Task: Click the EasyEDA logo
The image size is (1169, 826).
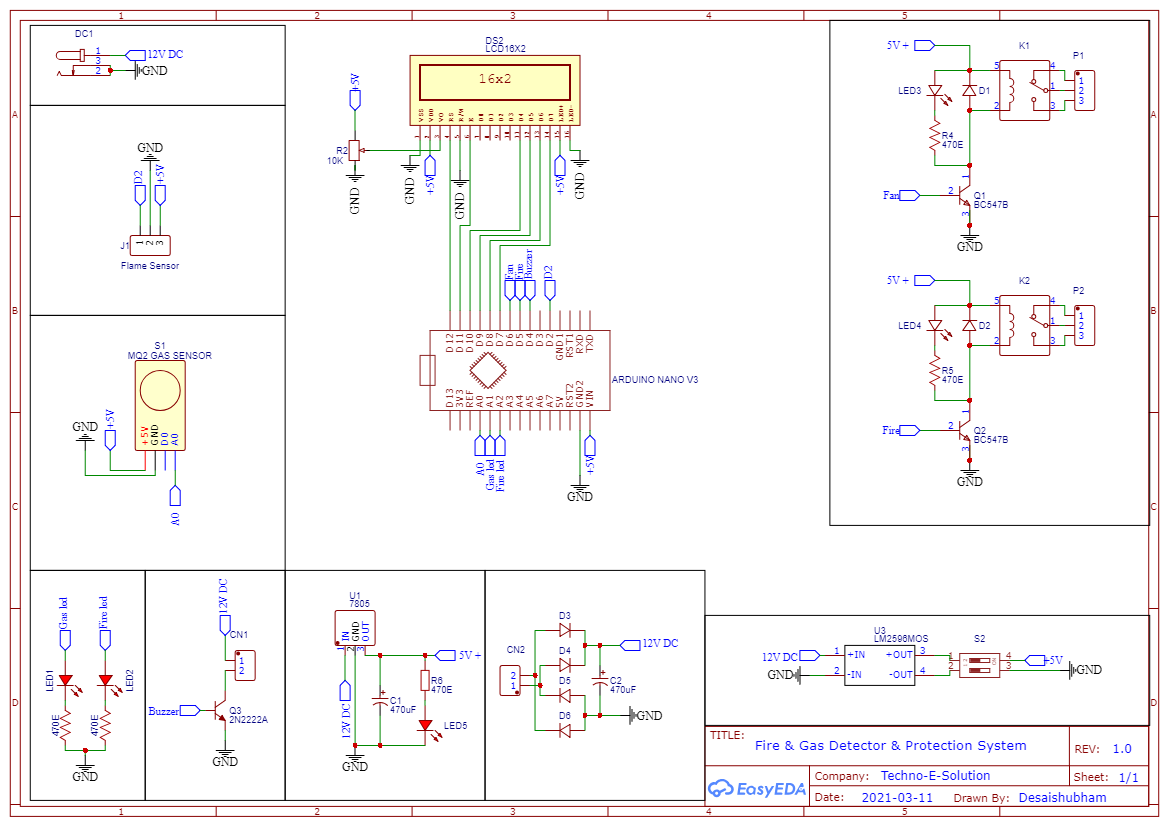Action: (x=755, y=789)
